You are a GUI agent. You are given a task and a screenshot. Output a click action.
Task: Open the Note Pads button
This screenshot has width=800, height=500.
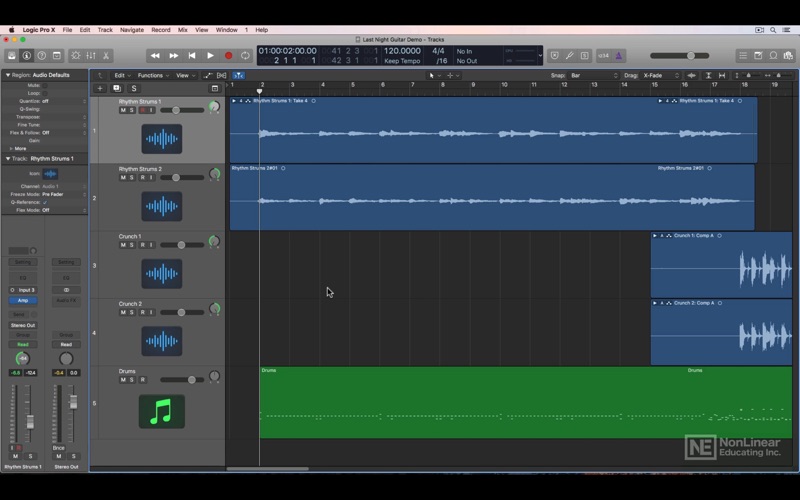[758, 56]
